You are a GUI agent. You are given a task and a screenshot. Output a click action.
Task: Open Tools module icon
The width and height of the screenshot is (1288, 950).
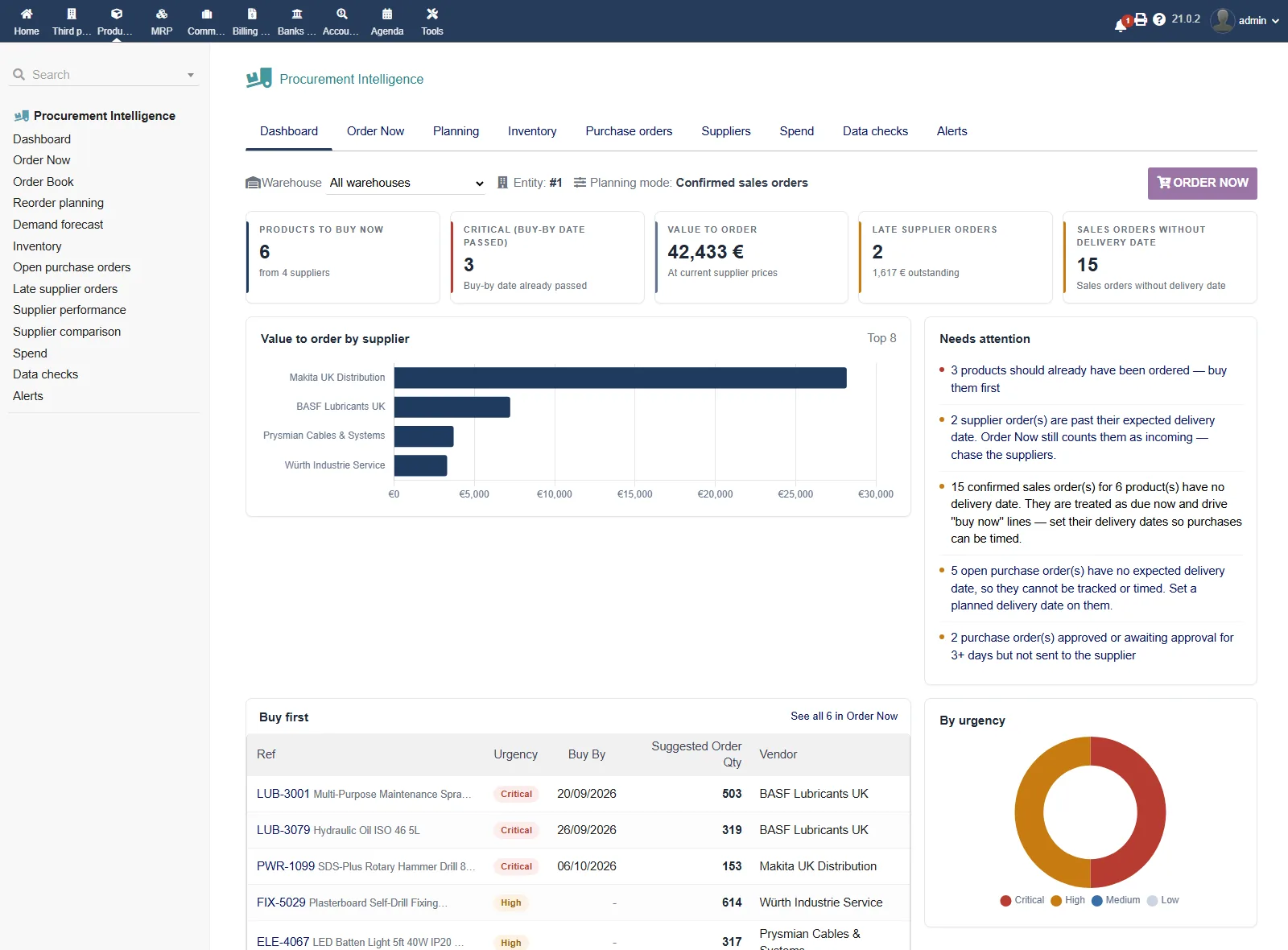[x=432, y=14]
